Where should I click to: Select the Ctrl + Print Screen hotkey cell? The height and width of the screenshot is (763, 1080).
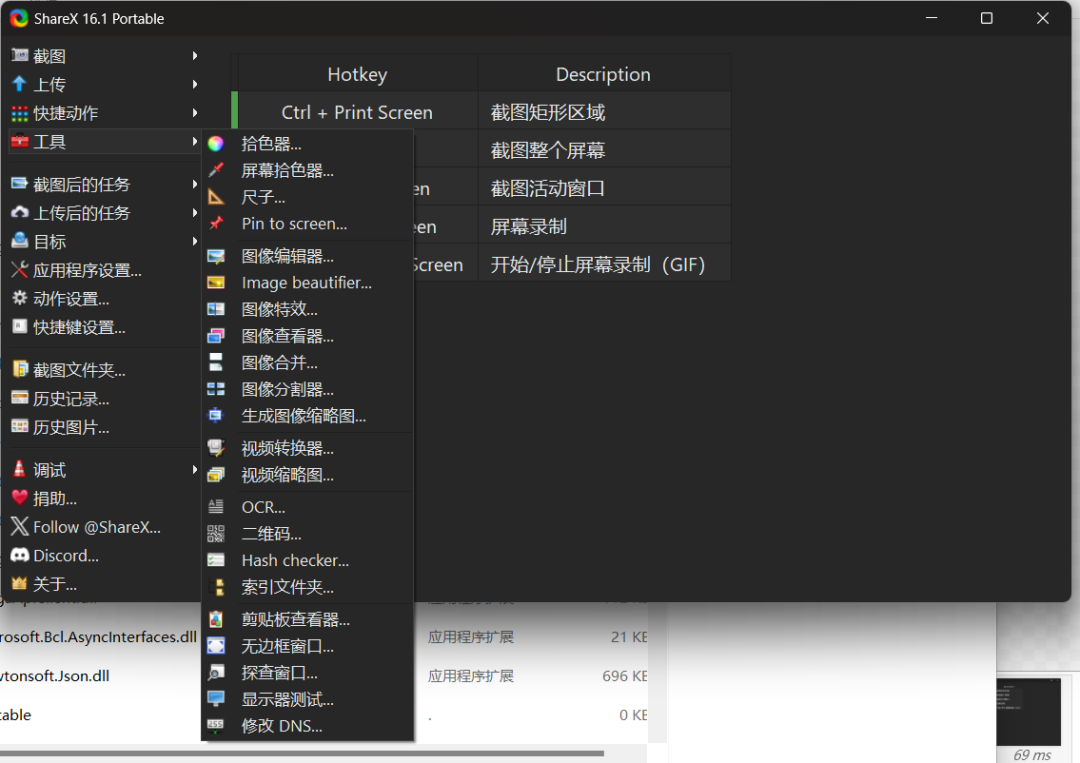[x=357, y=112]
